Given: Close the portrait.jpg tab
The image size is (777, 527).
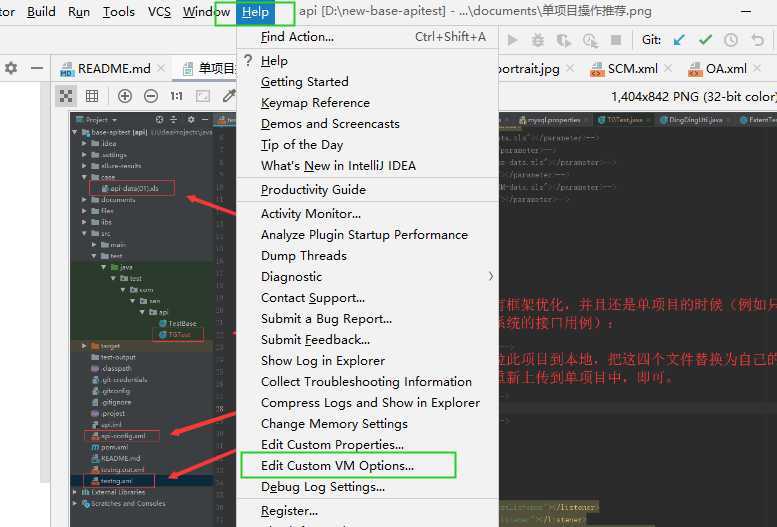Looking at the screenshot, I should (570, 68).
